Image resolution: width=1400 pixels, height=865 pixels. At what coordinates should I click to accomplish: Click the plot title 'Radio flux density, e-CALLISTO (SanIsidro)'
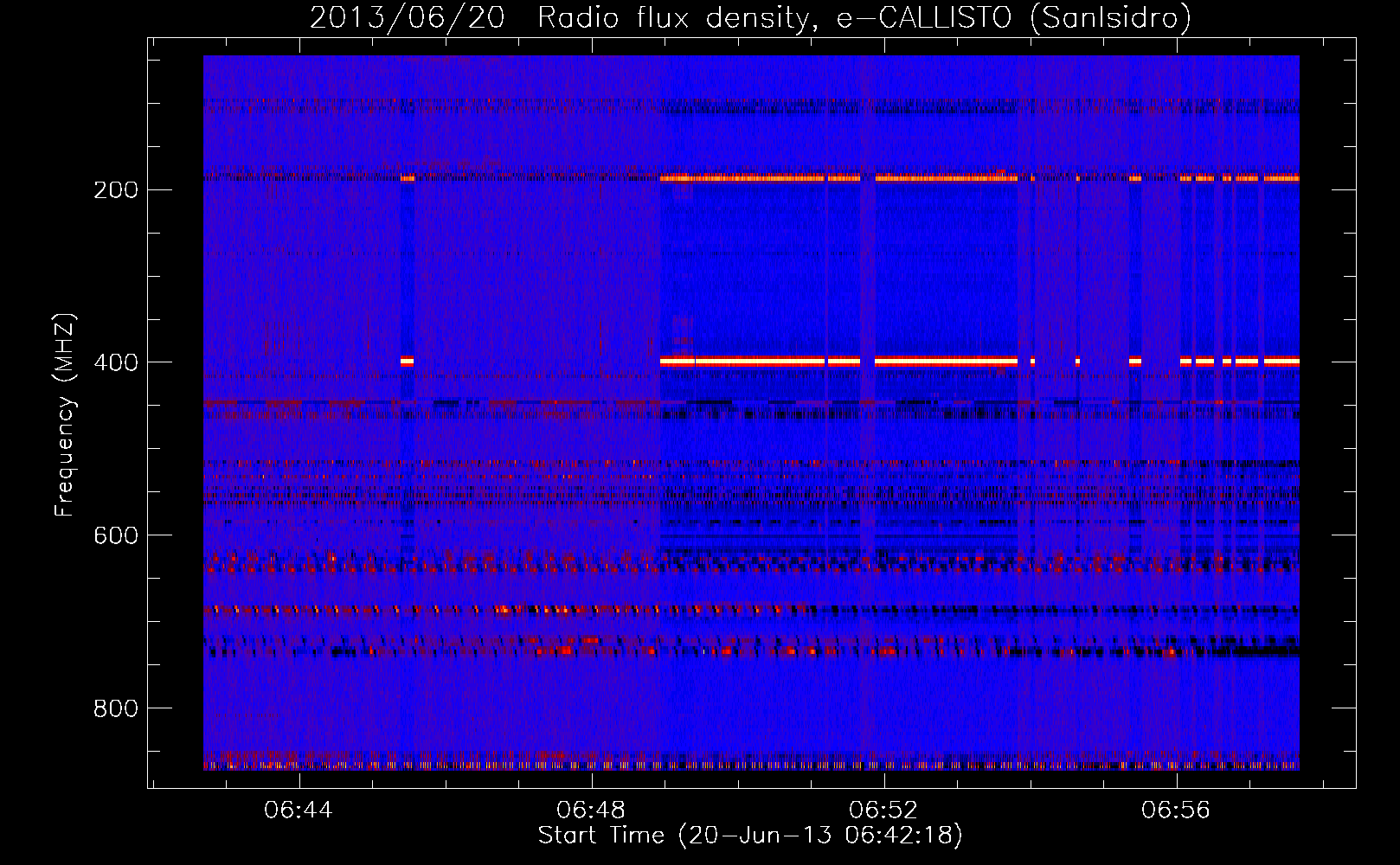tap(864, 18)
